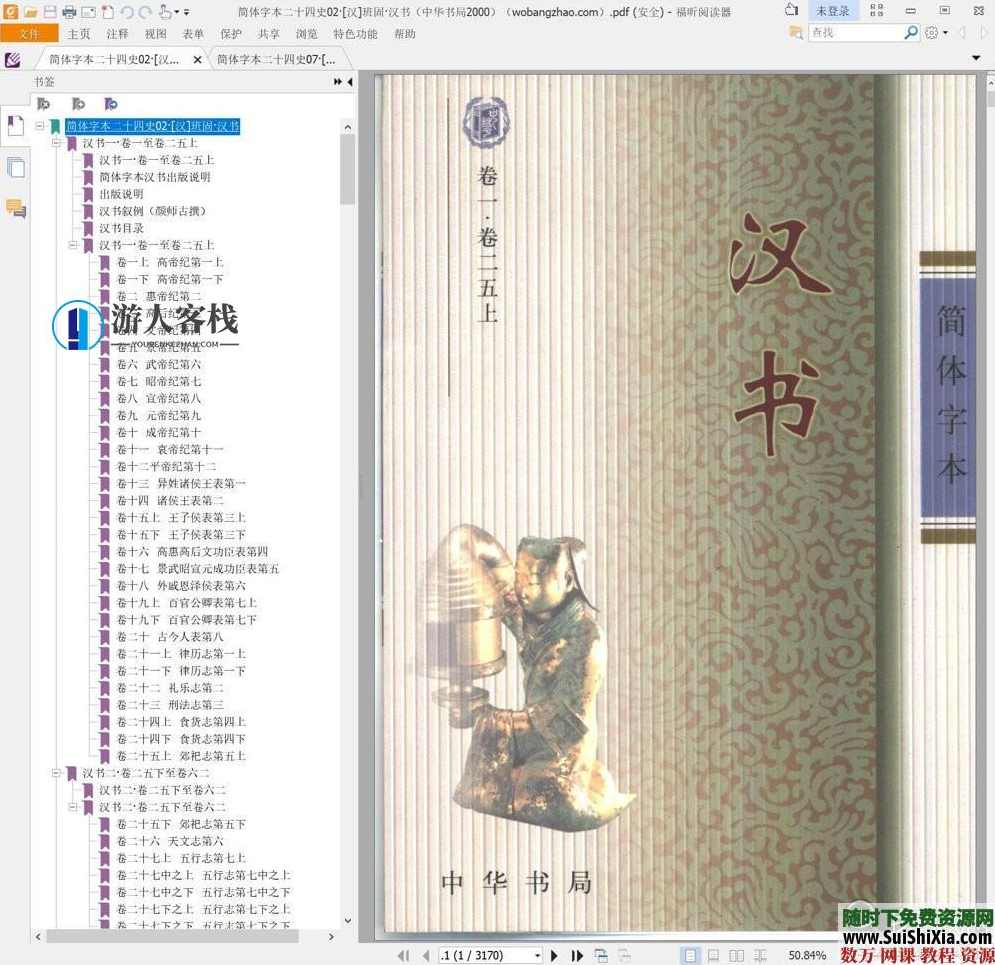The image size is (995, 965).
Task: Click the double-arrow to hide the bookmarks panel
Action: 337,82
